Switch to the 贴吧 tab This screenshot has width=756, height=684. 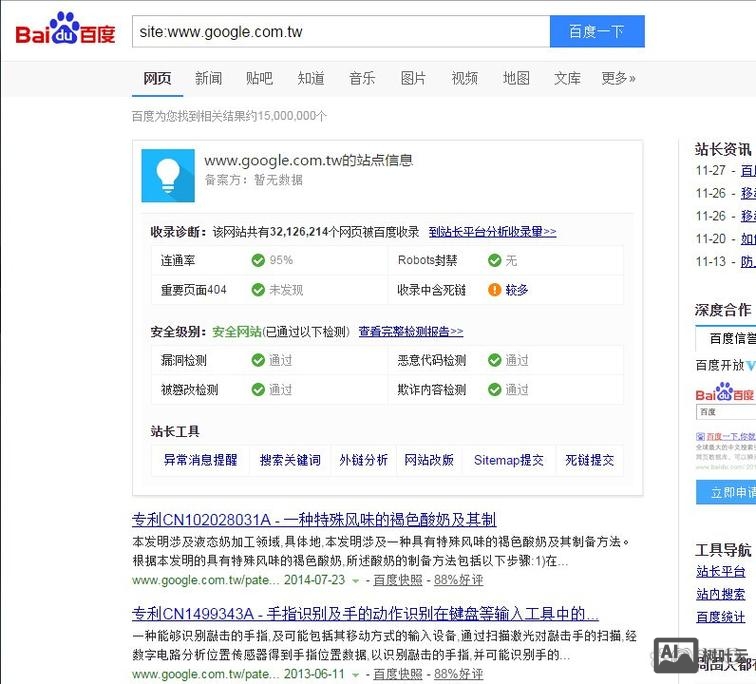pyautogui.click(x=259, y=78)
